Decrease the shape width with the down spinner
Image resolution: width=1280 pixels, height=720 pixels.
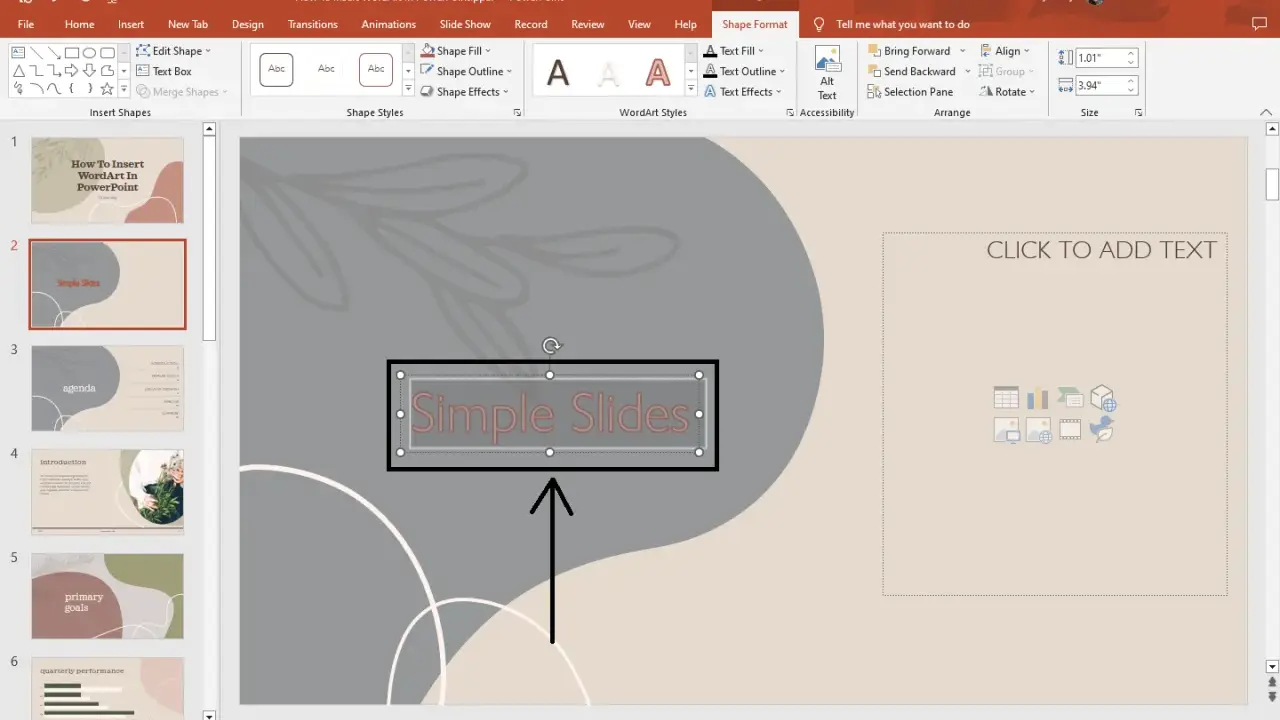point(1131,90)
